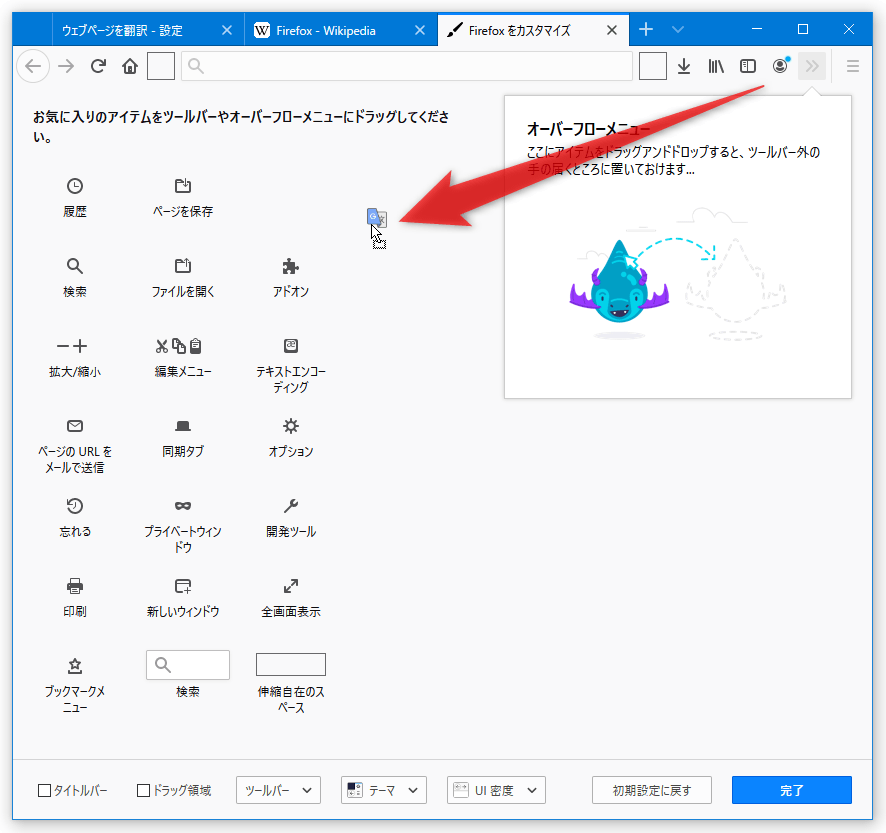The image size is (886, 833).
Task: Close the Firefox - Wikipedia tab
Action: (420, 30)
